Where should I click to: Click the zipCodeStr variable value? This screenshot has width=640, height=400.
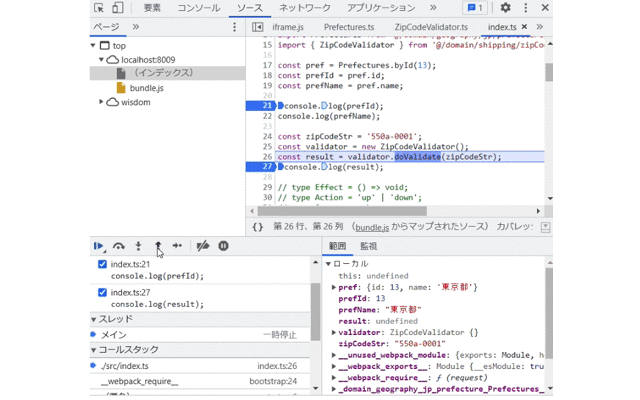(420, 344)
